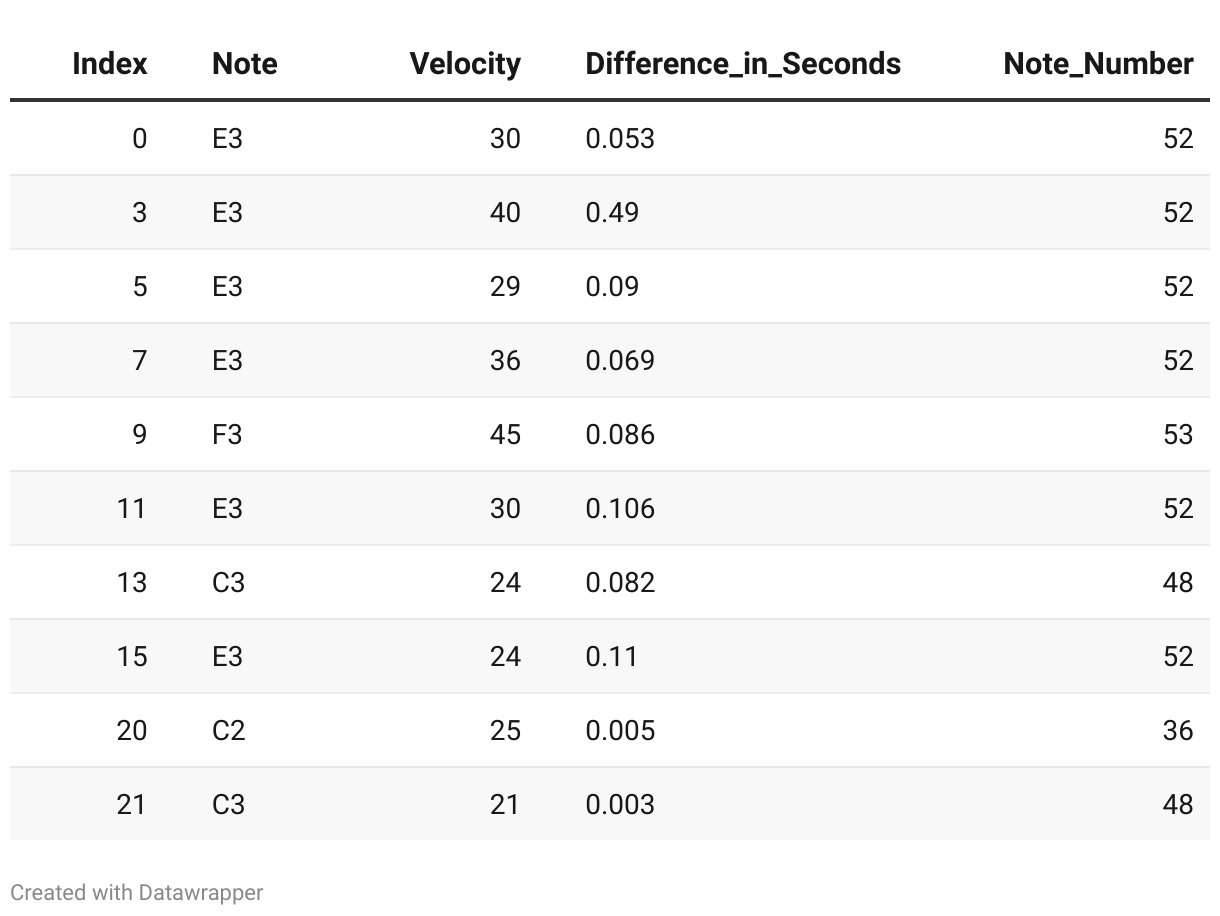Open the Created with Datawrapper link
This screenshot has height=916, width=1220.
pos(137,892)
